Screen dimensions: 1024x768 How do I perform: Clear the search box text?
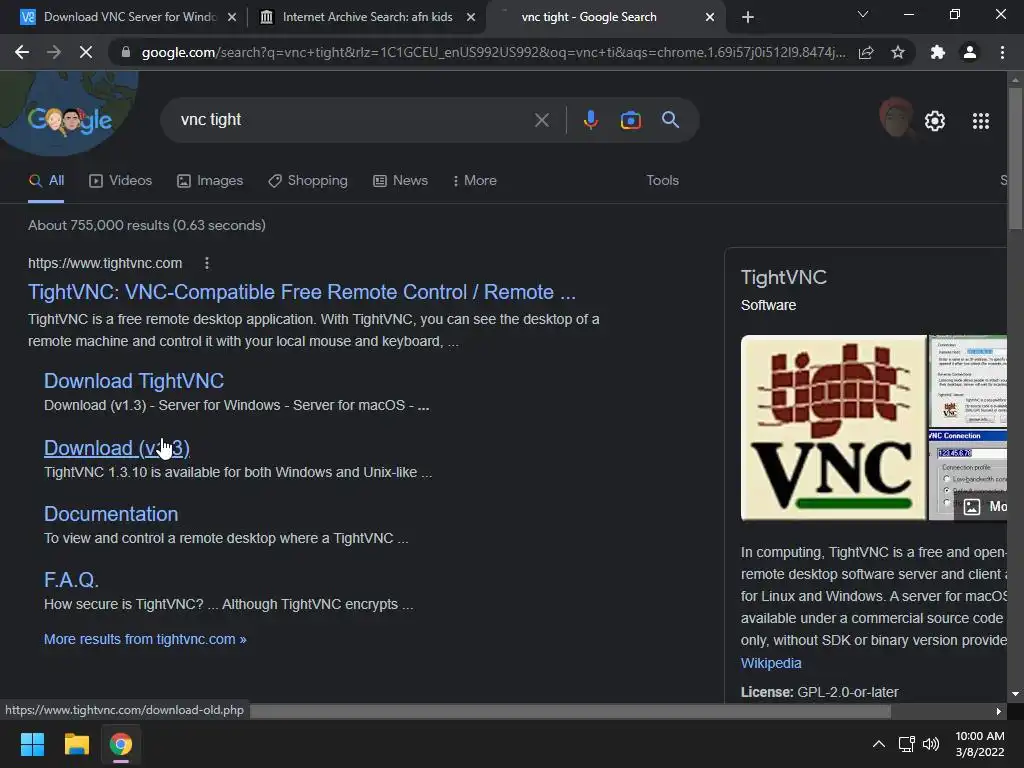point(541,120)
